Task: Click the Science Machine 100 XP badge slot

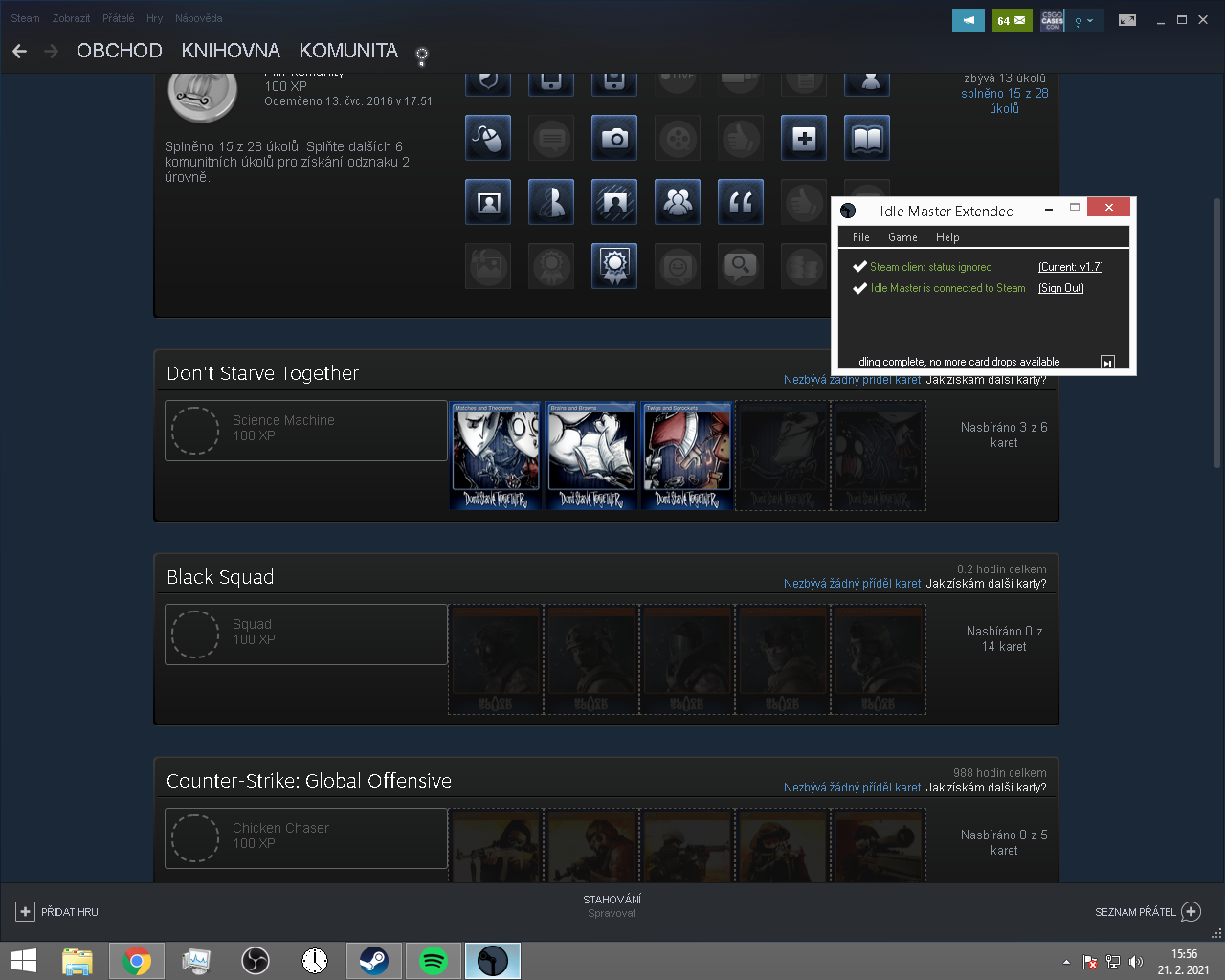Action: click(306, 431)
